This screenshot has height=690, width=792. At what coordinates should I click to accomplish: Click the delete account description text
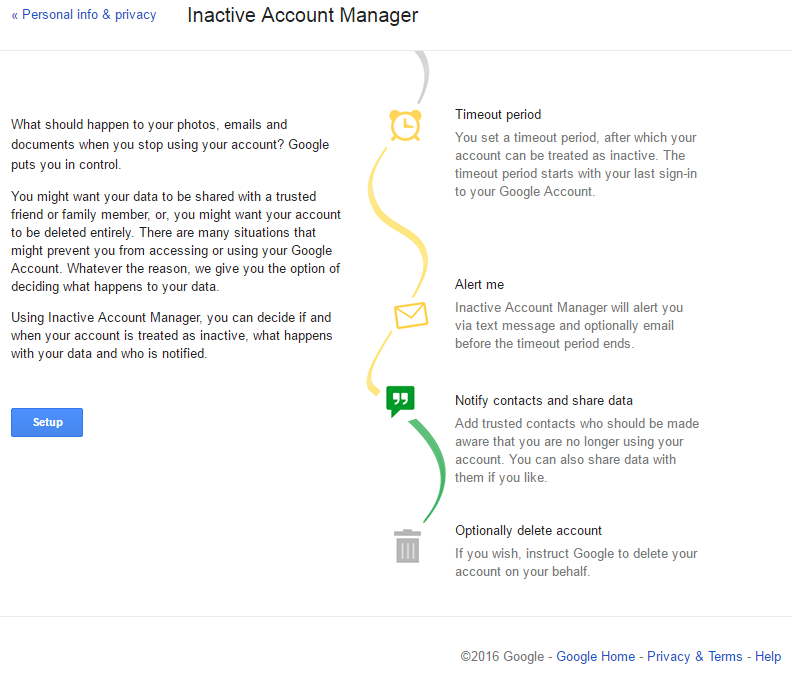click(576, 562)
